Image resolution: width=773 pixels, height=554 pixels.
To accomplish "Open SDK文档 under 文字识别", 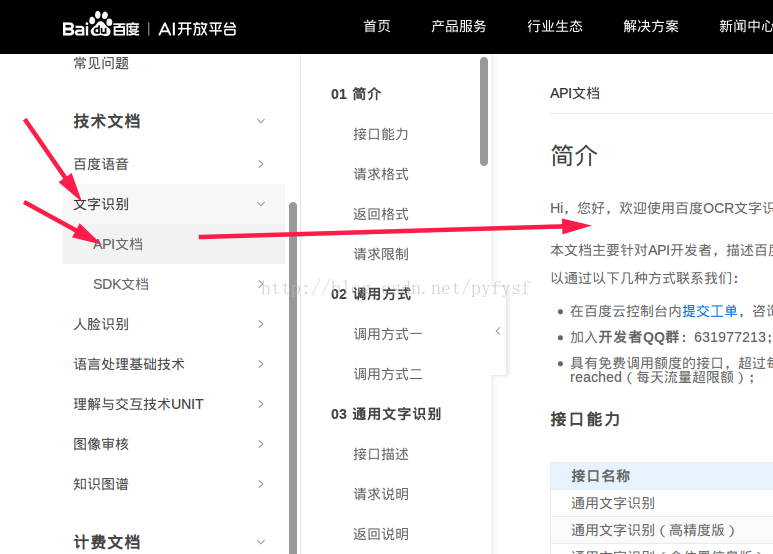I will [x=121, y=284].
